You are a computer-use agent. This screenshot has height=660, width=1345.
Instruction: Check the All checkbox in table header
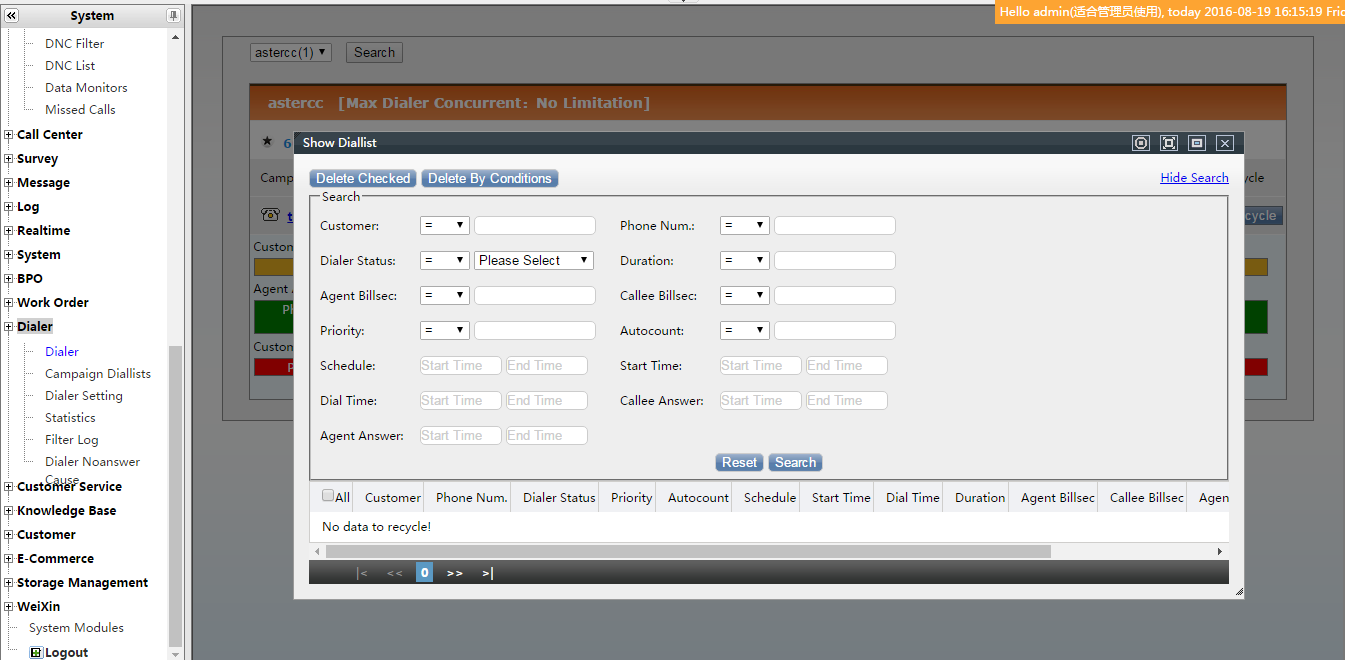pyautogui.click(x=328, y=496)
